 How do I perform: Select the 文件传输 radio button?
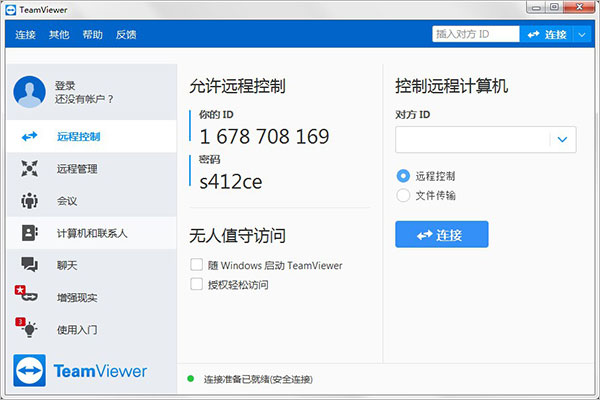403,195
